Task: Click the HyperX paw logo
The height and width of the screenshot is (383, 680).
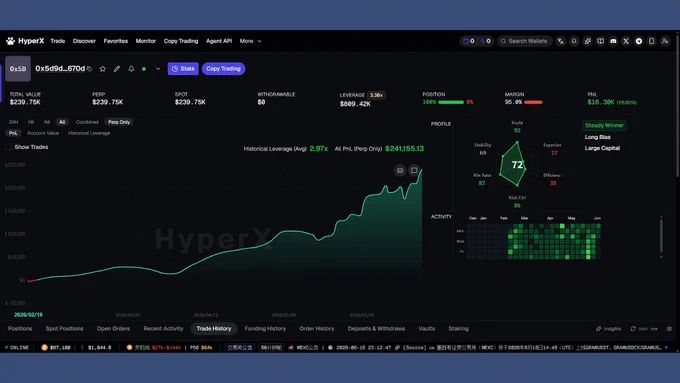Action: pos(10,41)
